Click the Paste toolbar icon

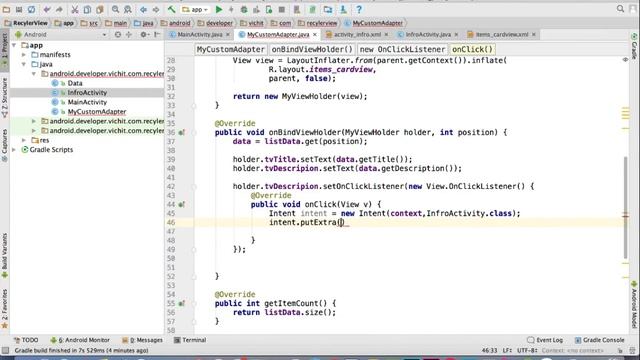[x=100, y=9]
